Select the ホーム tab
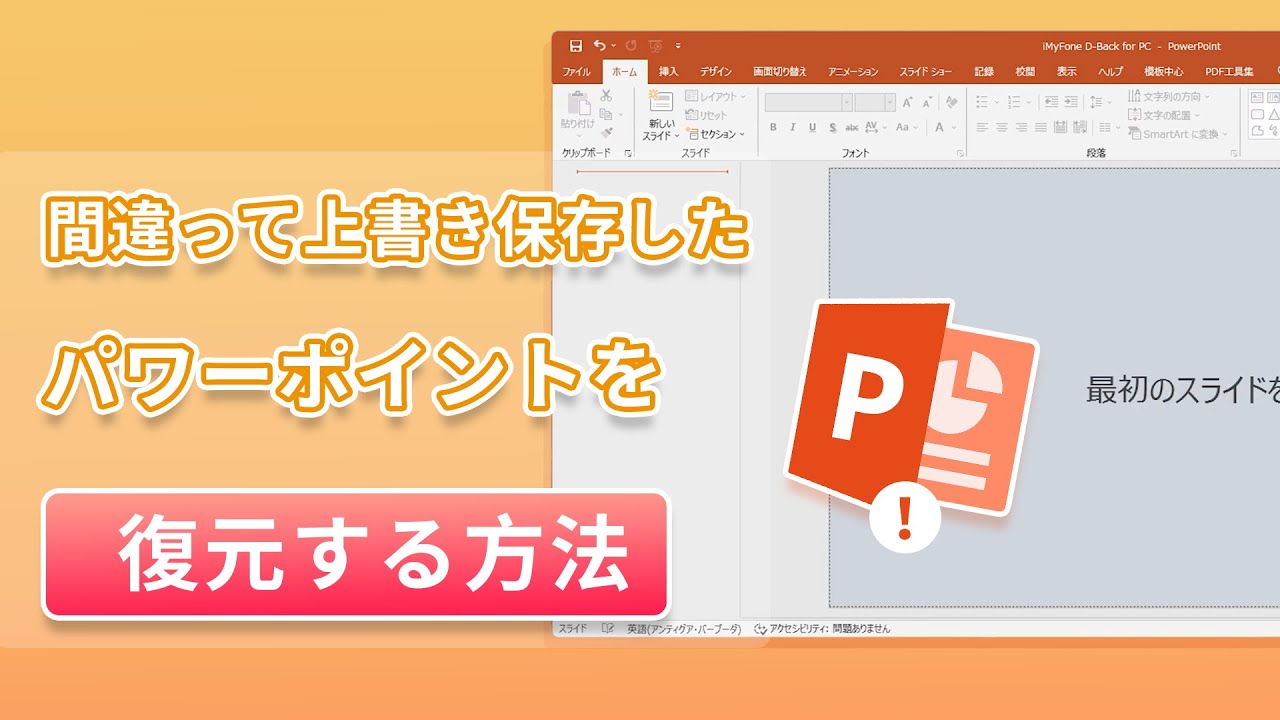1280x720 pixels. [625, 72]
